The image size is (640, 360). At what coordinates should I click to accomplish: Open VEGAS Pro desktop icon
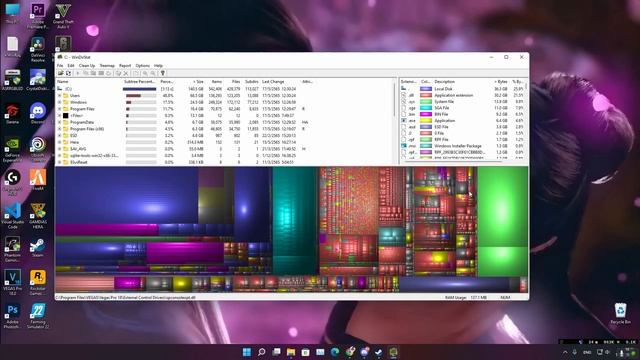click(12, 282)
